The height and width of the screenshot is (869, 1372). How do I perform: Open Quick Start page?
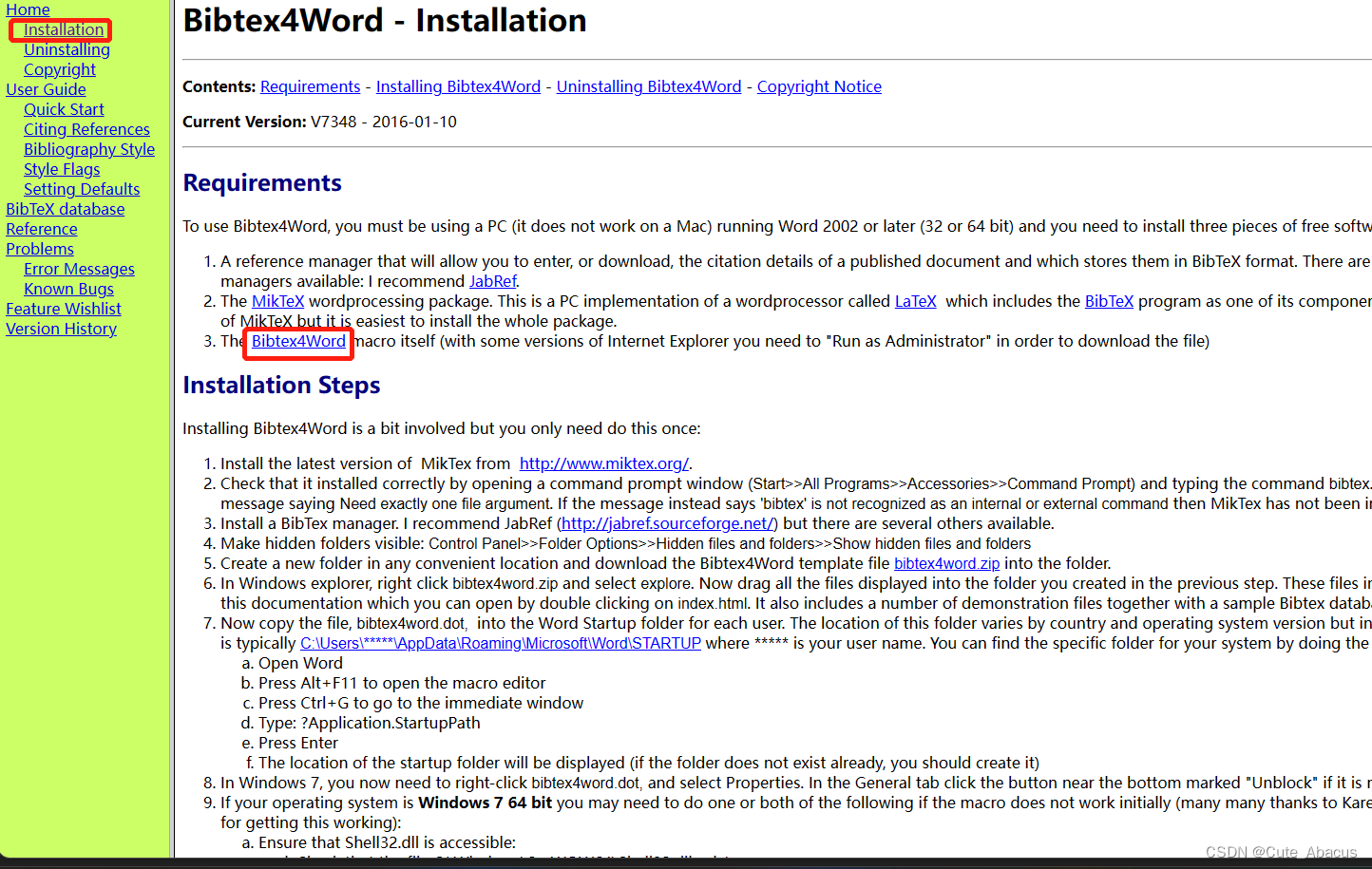point(64,109)
